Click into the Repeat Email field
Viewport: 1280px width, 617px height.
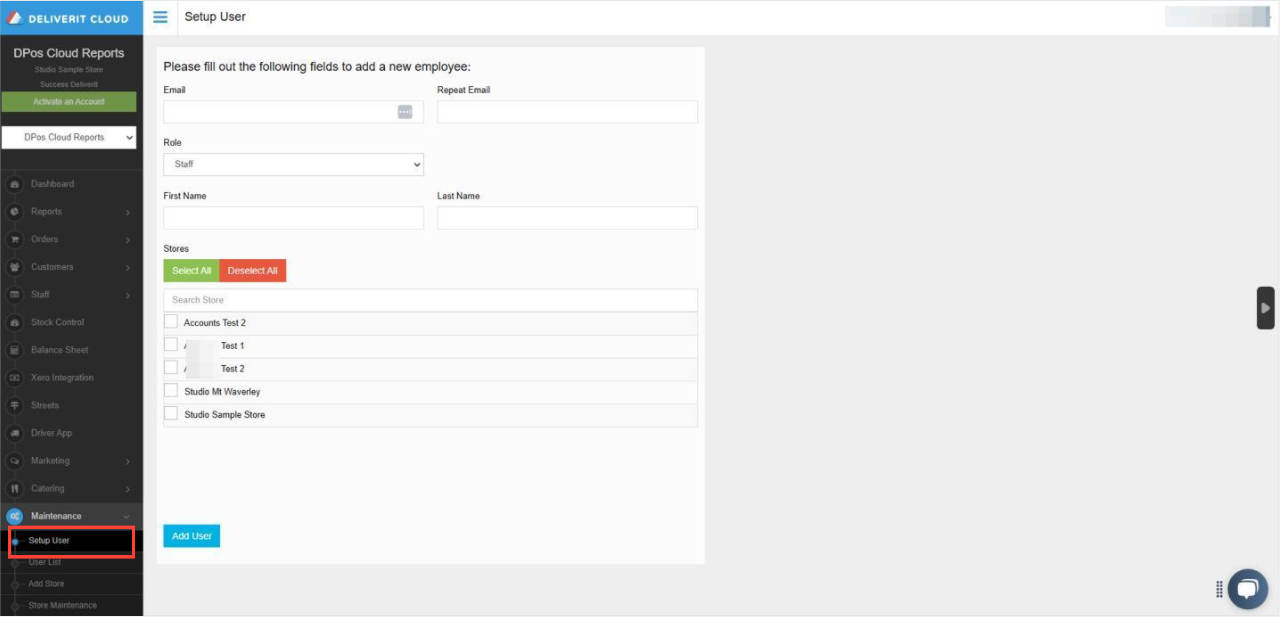click(567, 112)
